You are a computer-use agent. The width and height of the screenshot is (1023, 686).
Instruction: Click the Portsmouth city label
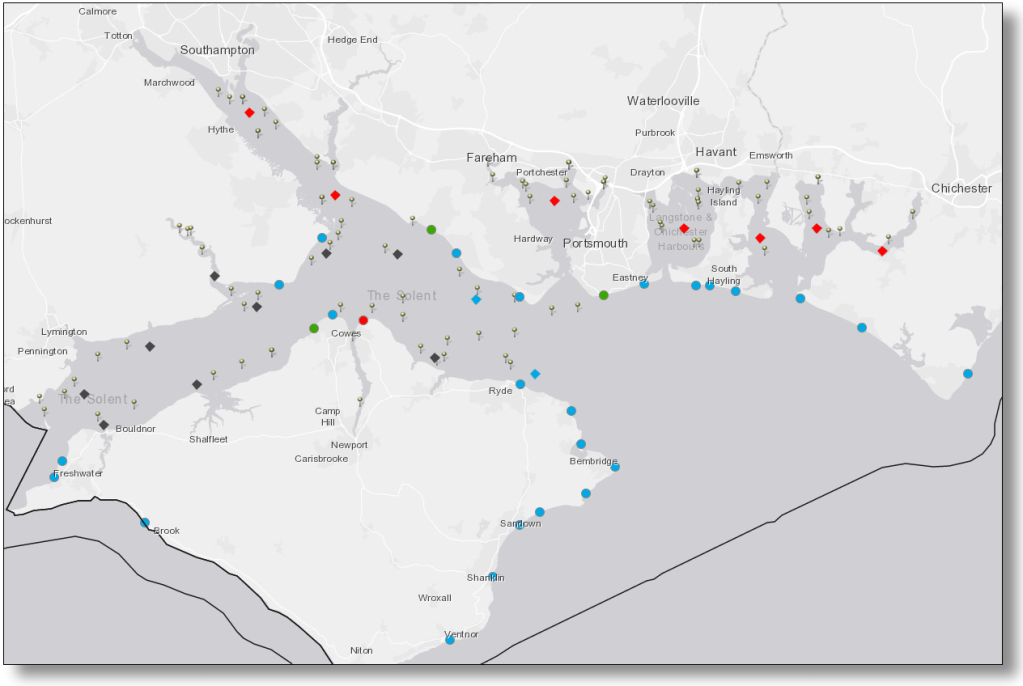pyautogui.click(x=595, y=243)
